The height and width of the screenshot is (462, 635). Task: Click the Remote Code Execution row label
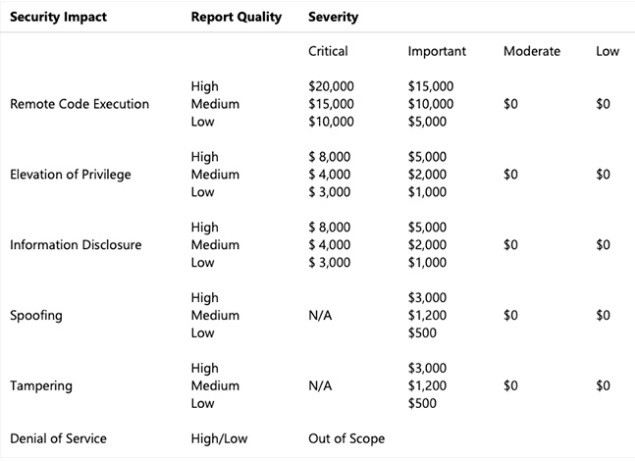pos(79,104)
